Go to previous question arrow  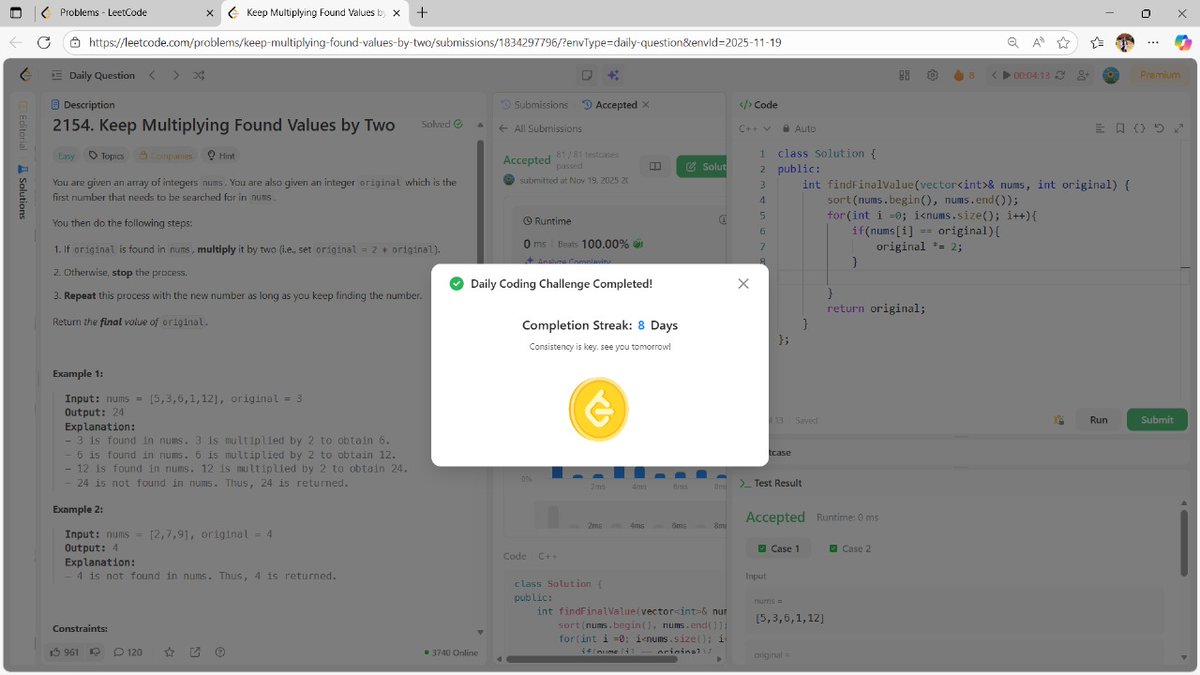[152, 75]
